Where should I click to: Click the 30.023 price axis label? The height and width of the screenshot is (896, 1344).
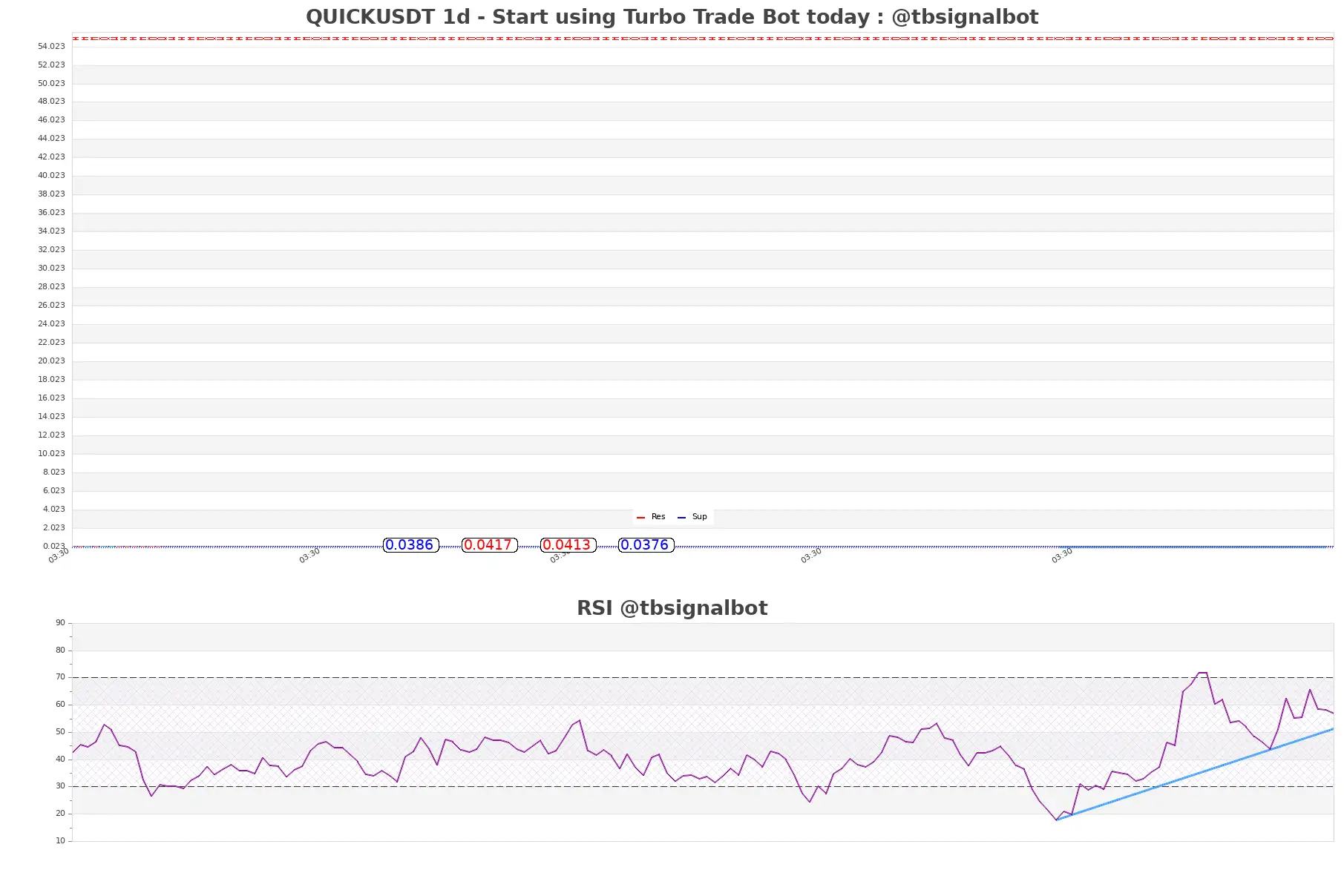coord(51,269)
